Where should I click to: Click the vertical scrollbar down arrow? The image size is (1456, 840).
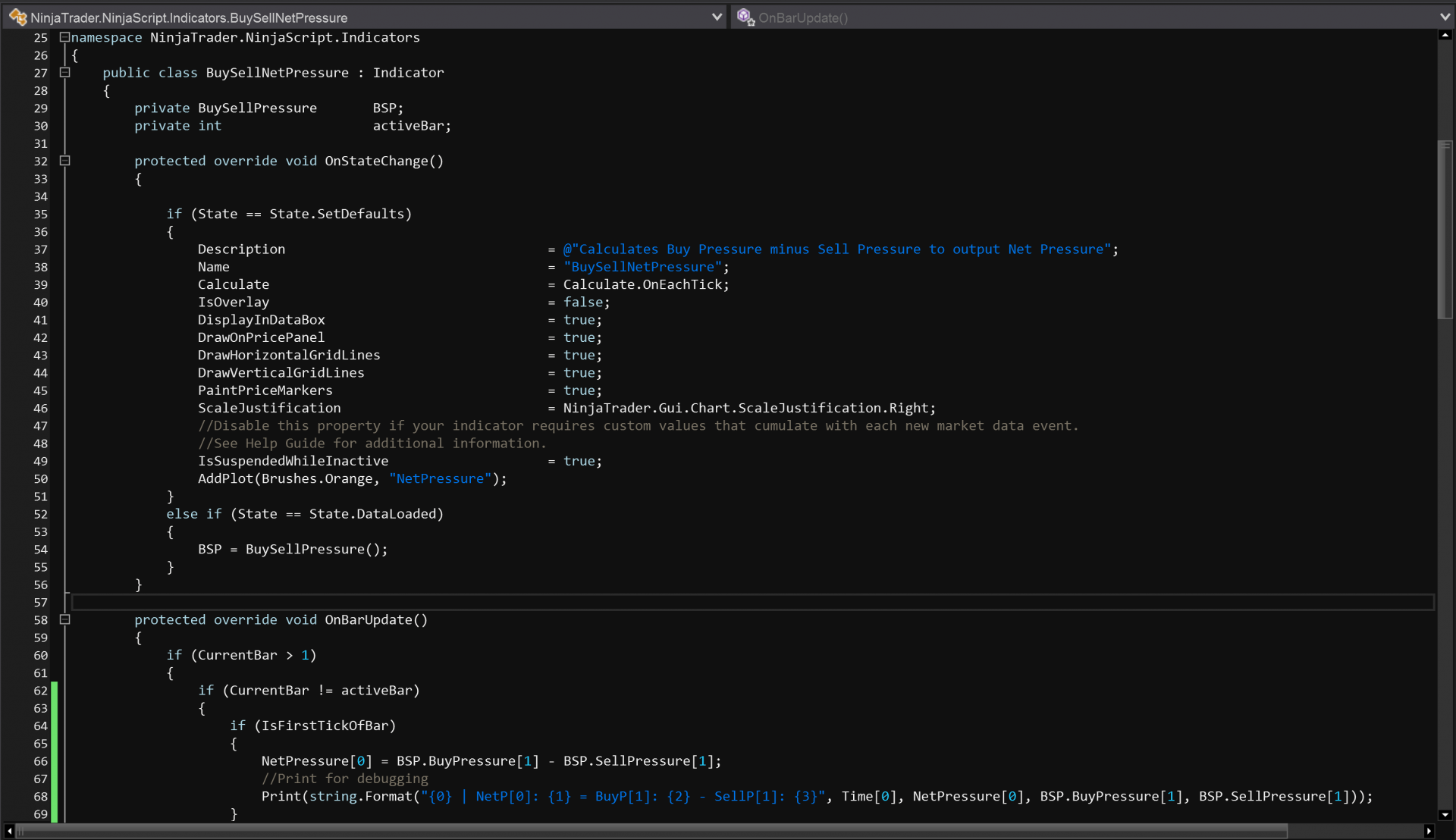click(1445, 815)
